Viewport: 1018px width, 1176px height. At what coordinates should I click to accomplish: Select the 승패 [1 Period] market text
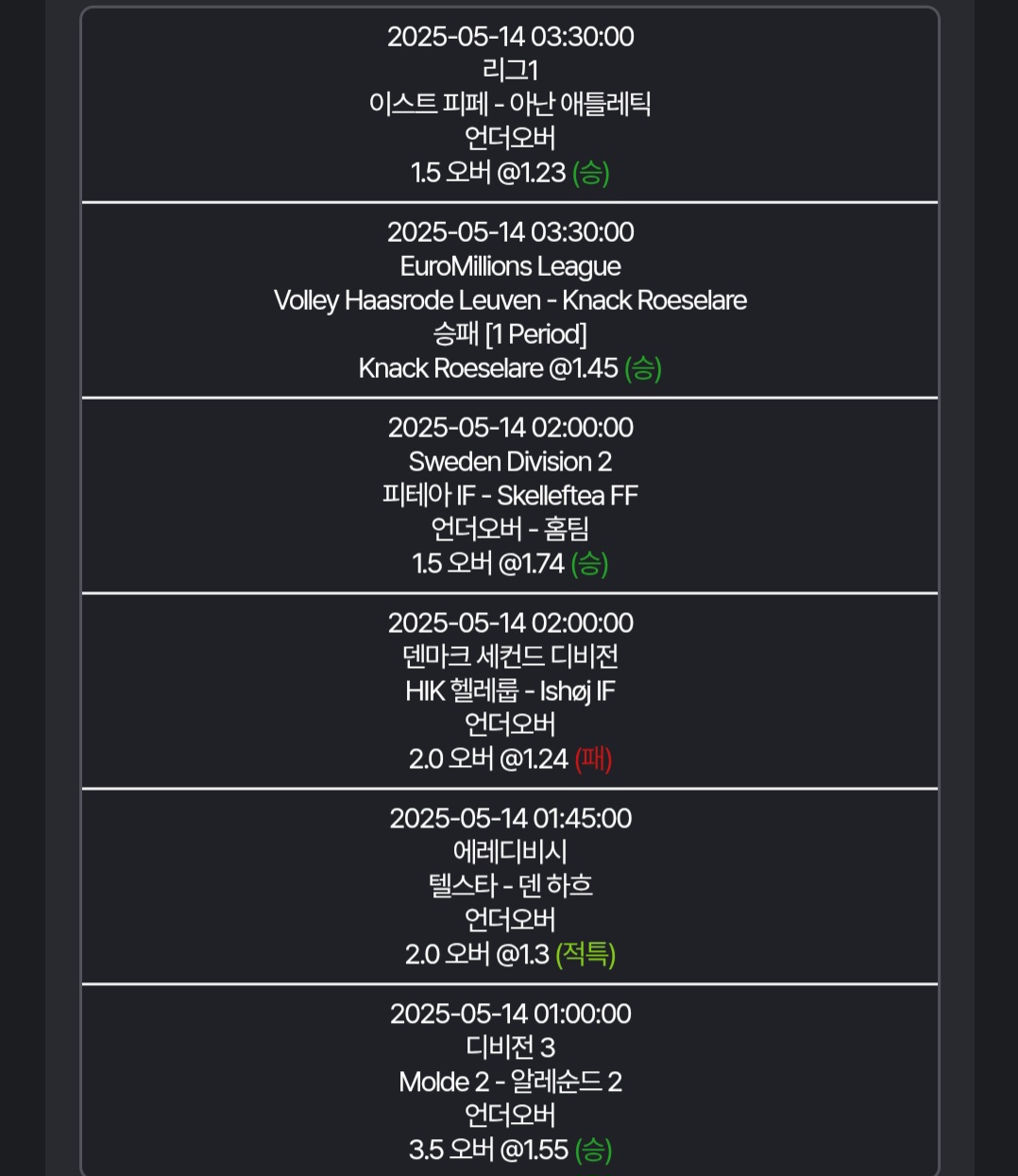click(510, 334)
